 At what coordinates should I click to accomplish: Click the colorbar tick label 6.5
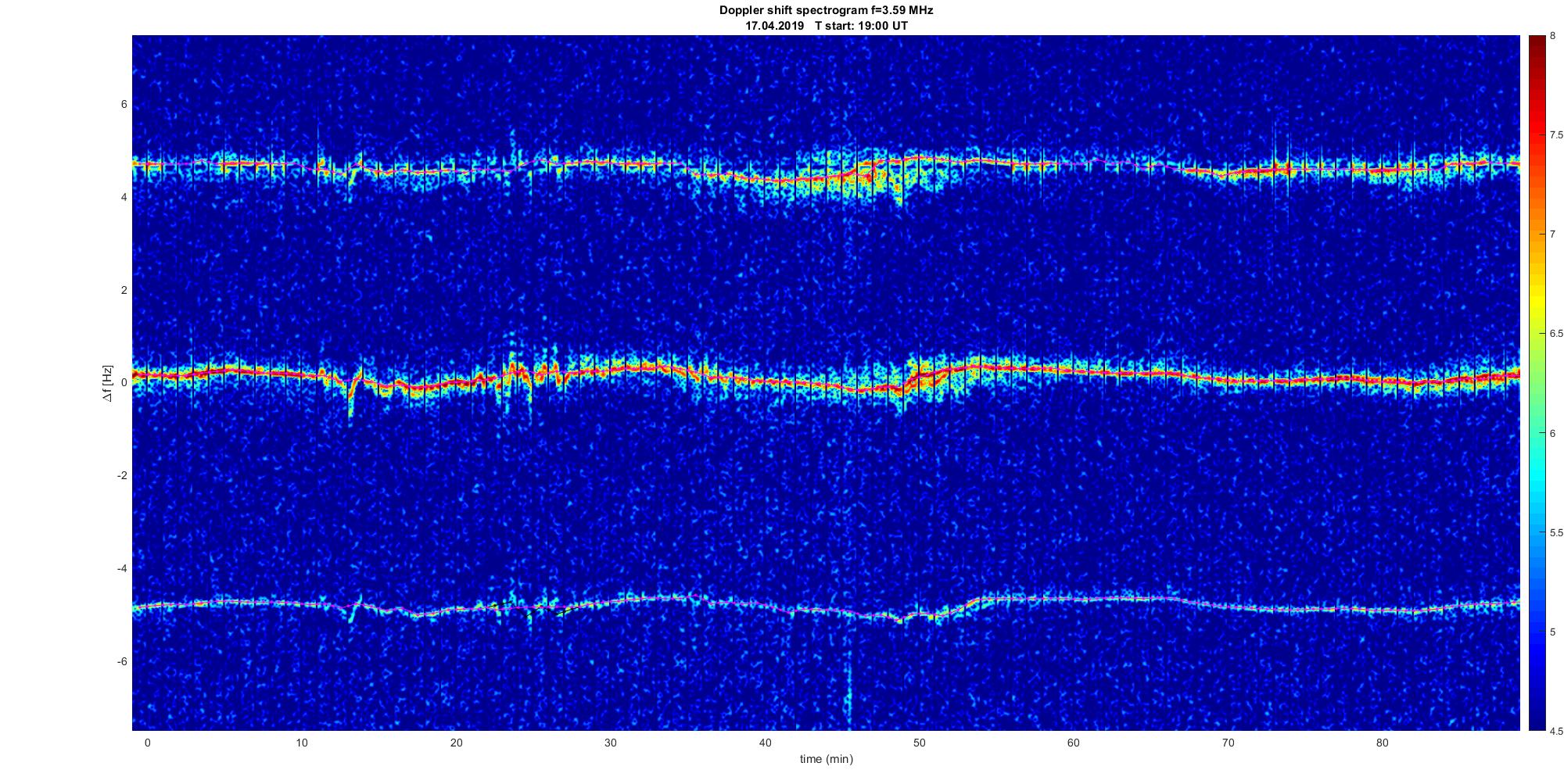coord(1556,334)
